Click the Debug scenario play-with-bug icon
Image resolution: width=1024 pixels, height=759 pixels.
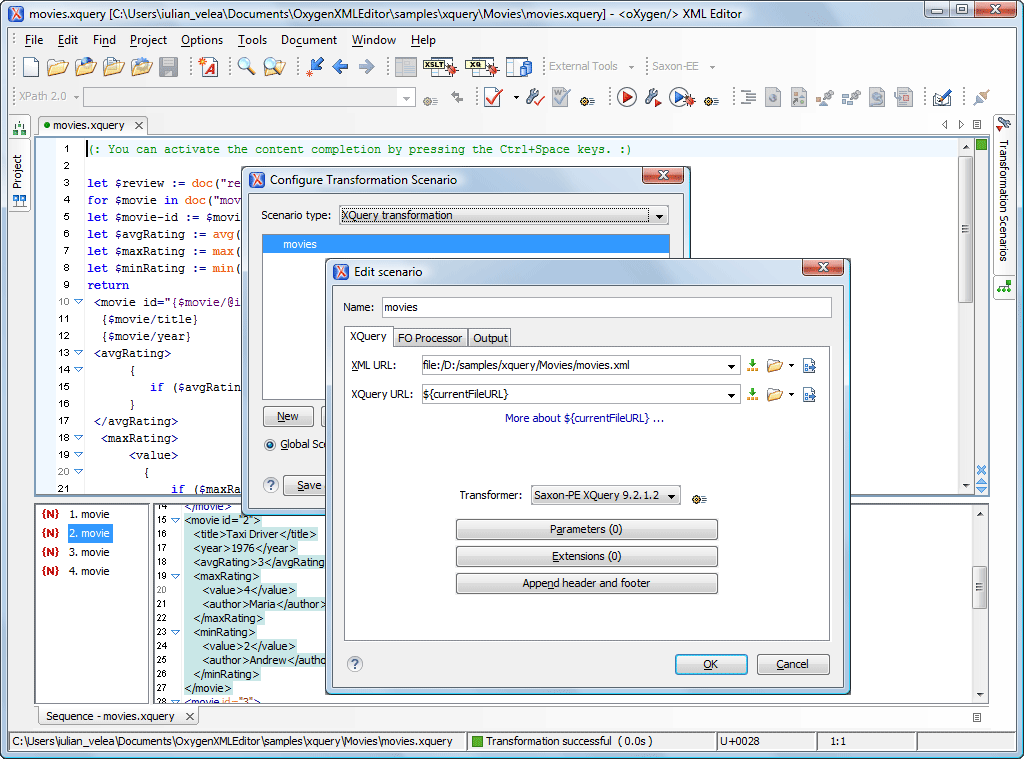(682, 98)
